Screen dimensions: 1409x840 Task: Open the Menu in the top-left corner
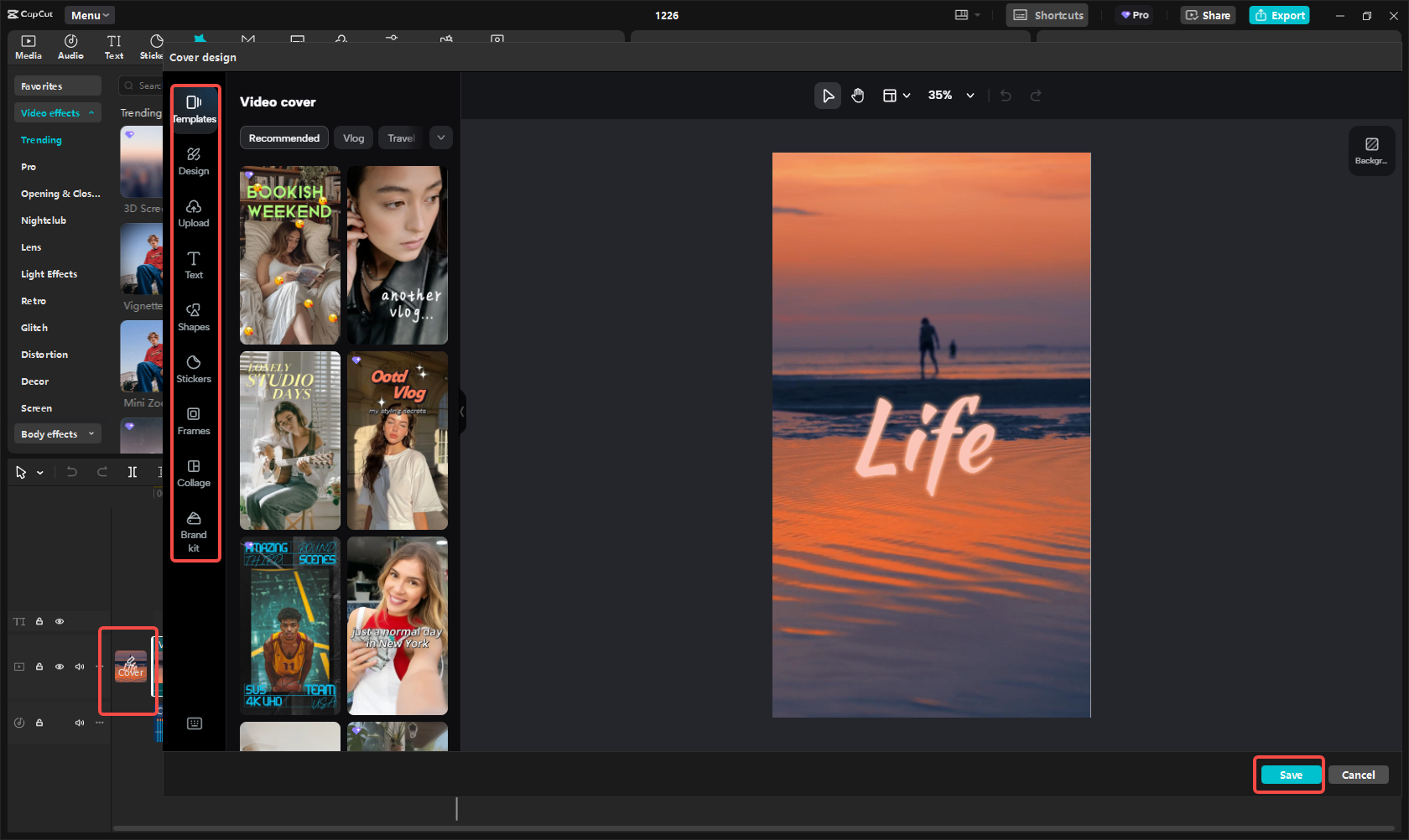[x=89, y=14]
